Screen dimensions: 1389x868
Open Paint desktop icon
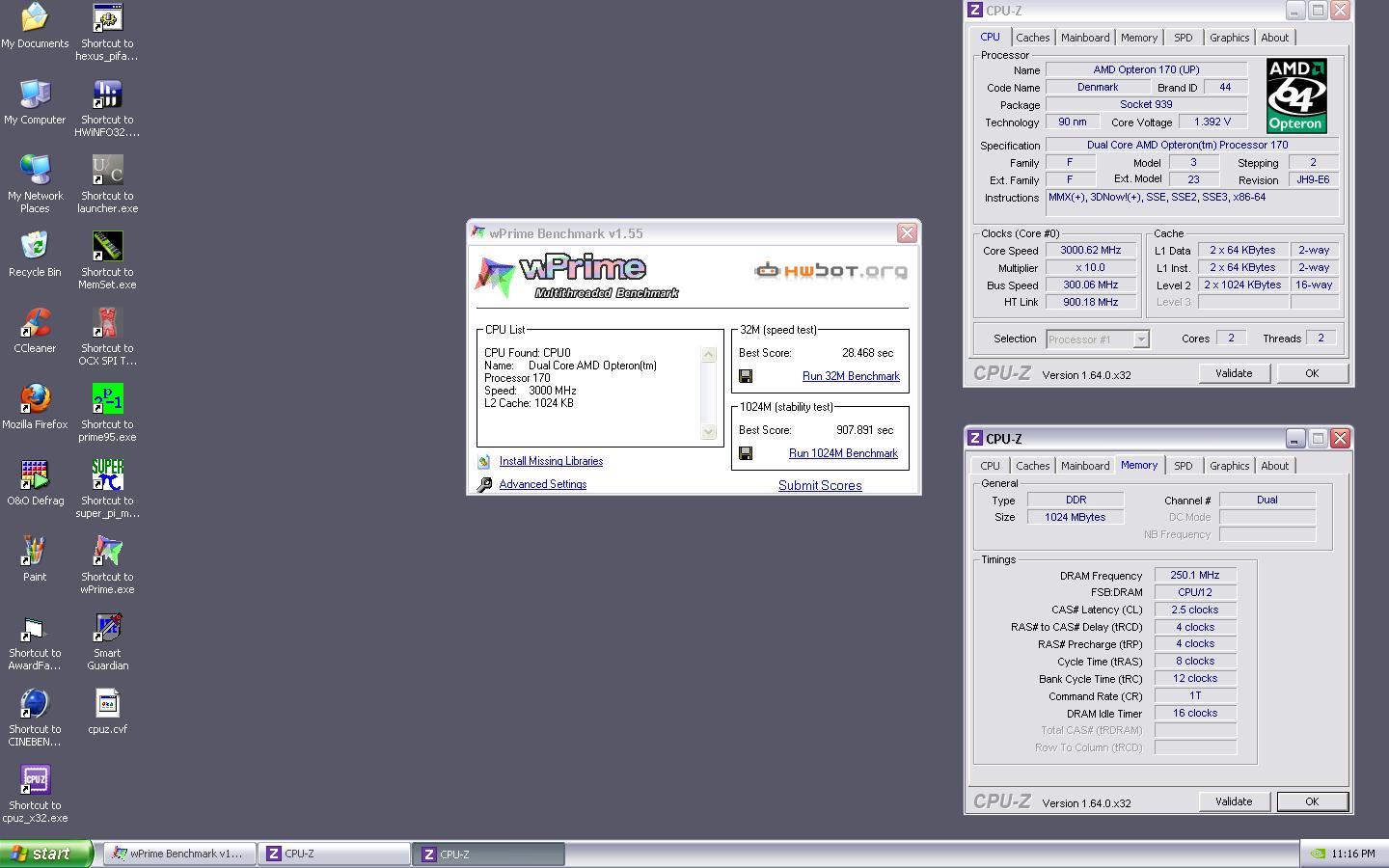coord(35,560)
